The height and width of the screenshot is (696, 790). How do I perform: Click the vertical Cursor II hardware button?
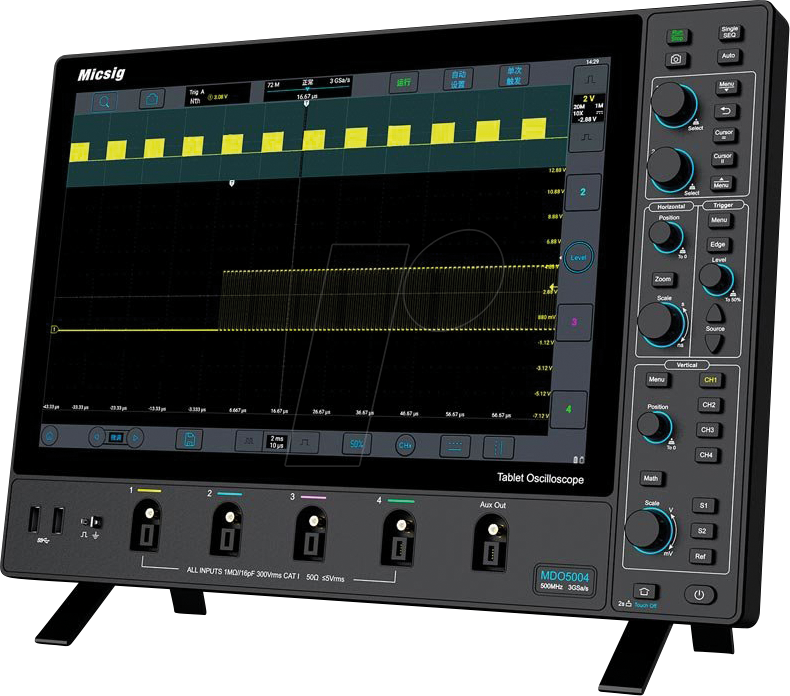tap(722, 158)
